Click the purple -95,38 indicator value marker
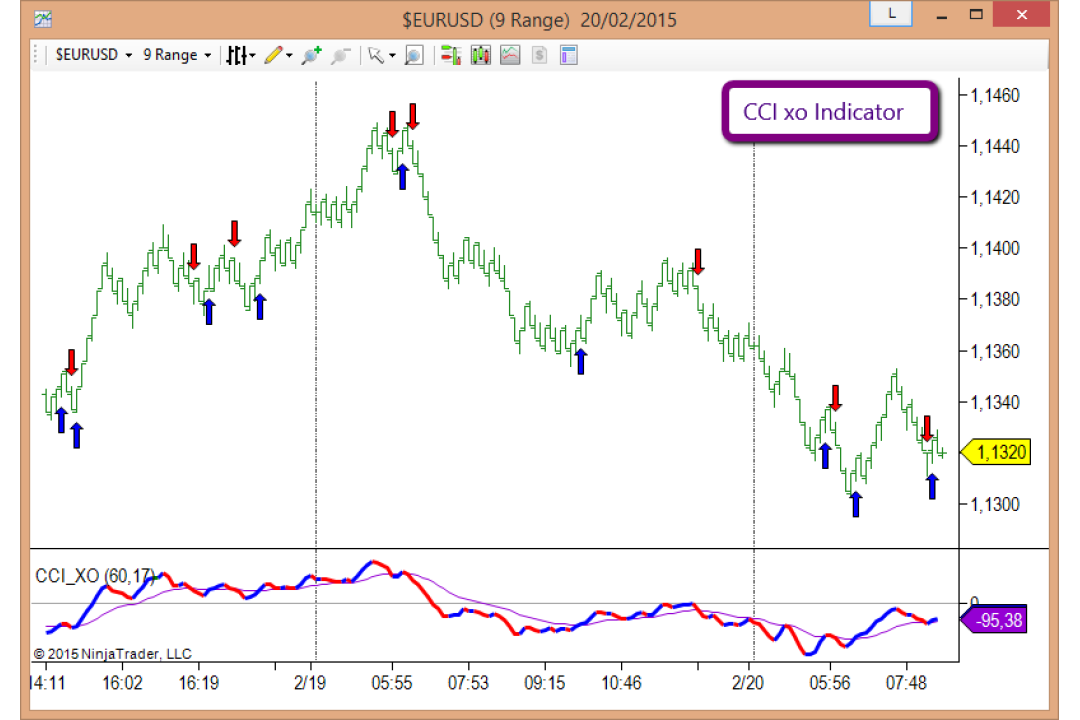The width and height of the screenshot is (1080, 720). (993, 620)
